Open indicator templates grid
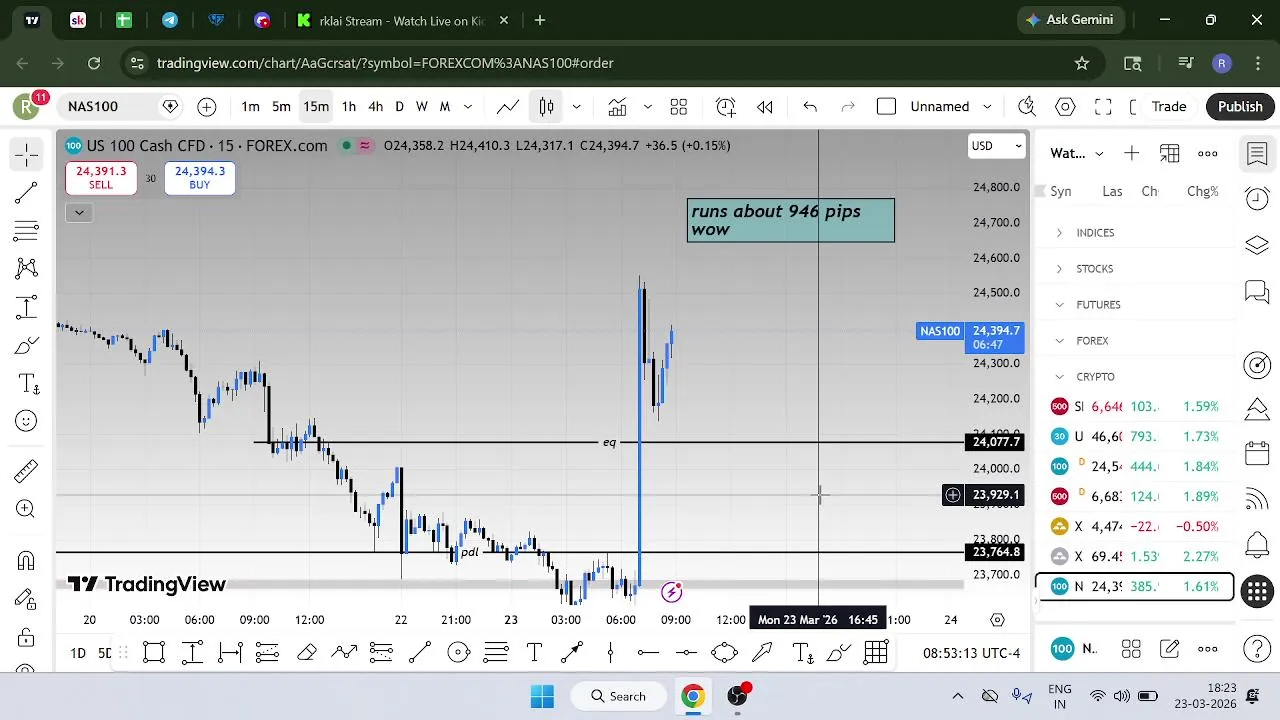Viewport: 1280px width, 720px height. (679, 107)
